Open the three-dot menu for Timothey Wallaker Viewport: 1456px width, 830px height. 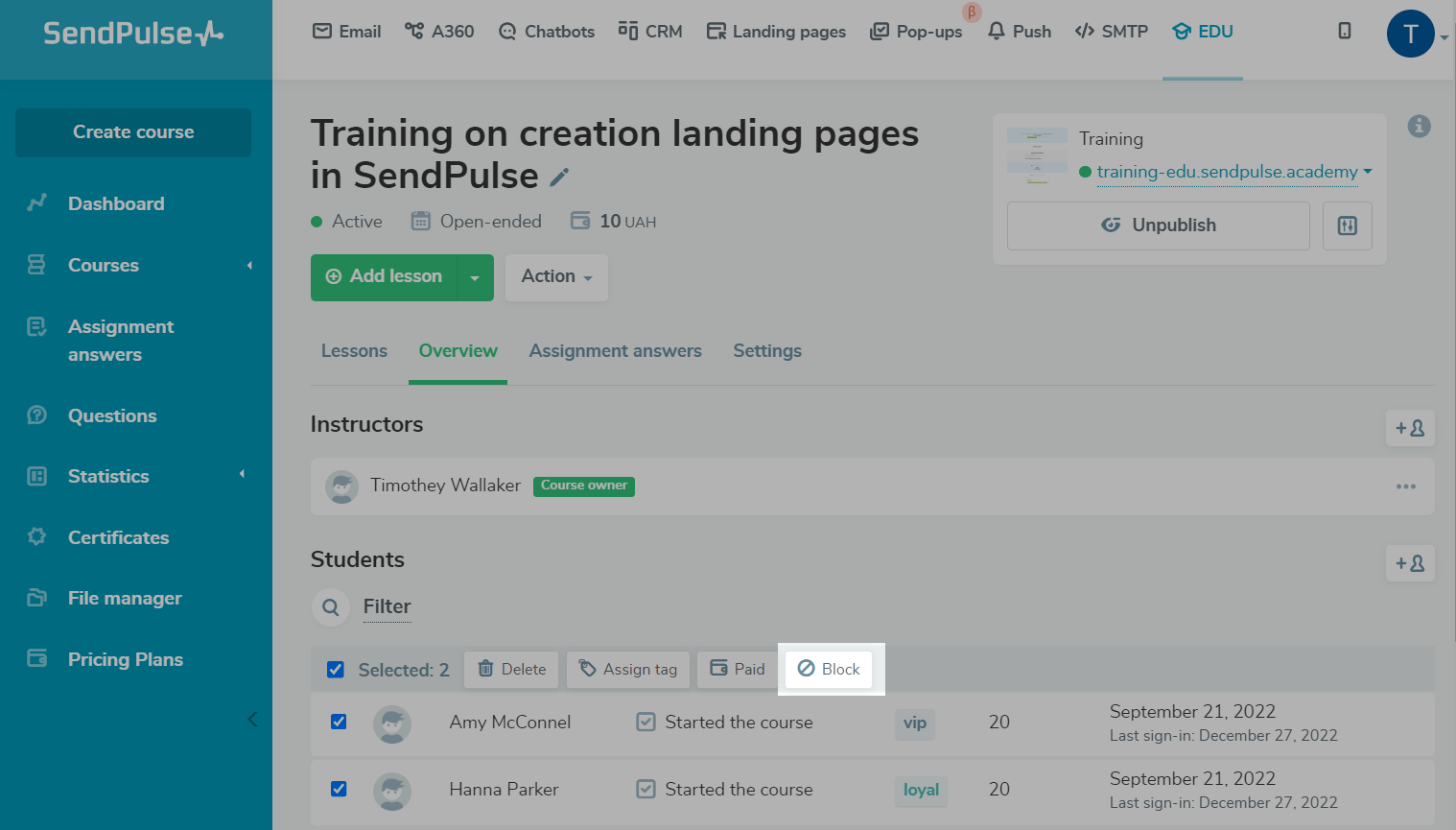tap(1405, 486)
